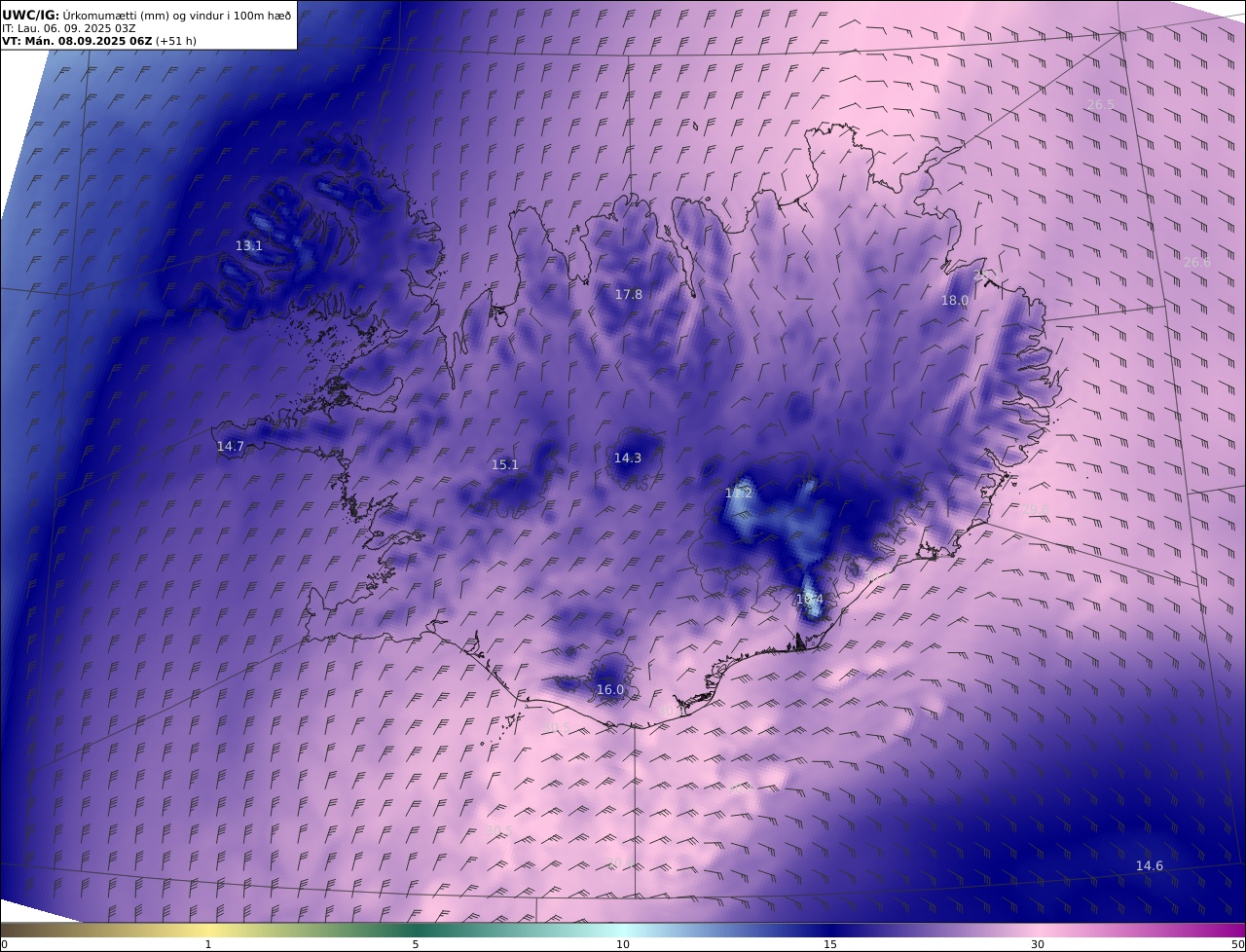This screenshot has height=952, width=1246.
Task: Click the 1 tick label on the colorbar
Action: (208, 944)
